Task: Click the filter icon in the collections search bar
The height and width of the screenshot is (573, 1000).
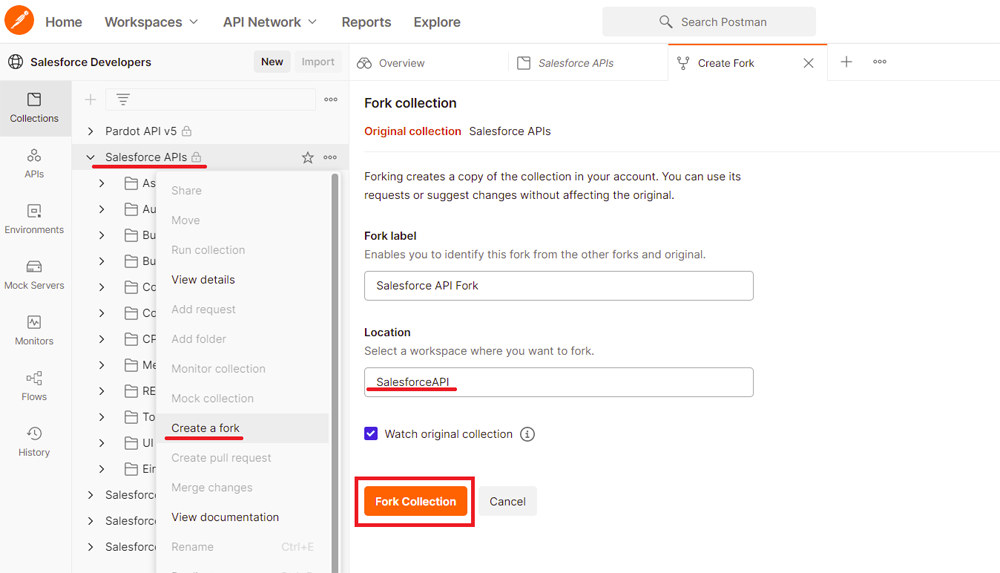Action: coord(123,100)
